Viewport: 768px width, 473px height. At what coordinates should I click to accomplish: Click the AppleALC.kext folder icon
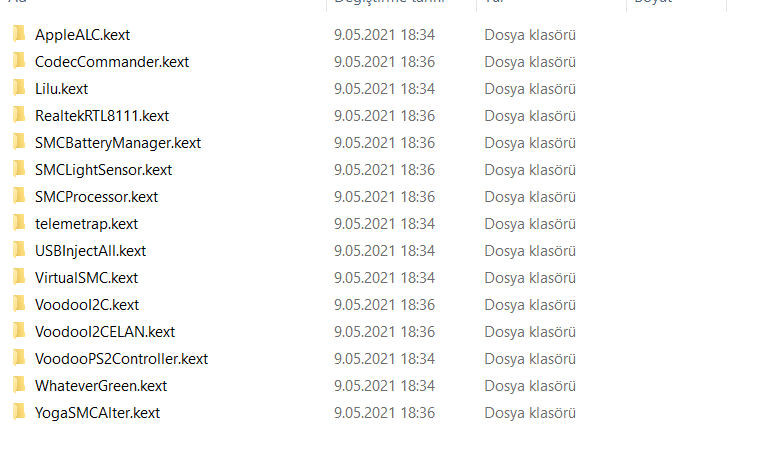19,34
